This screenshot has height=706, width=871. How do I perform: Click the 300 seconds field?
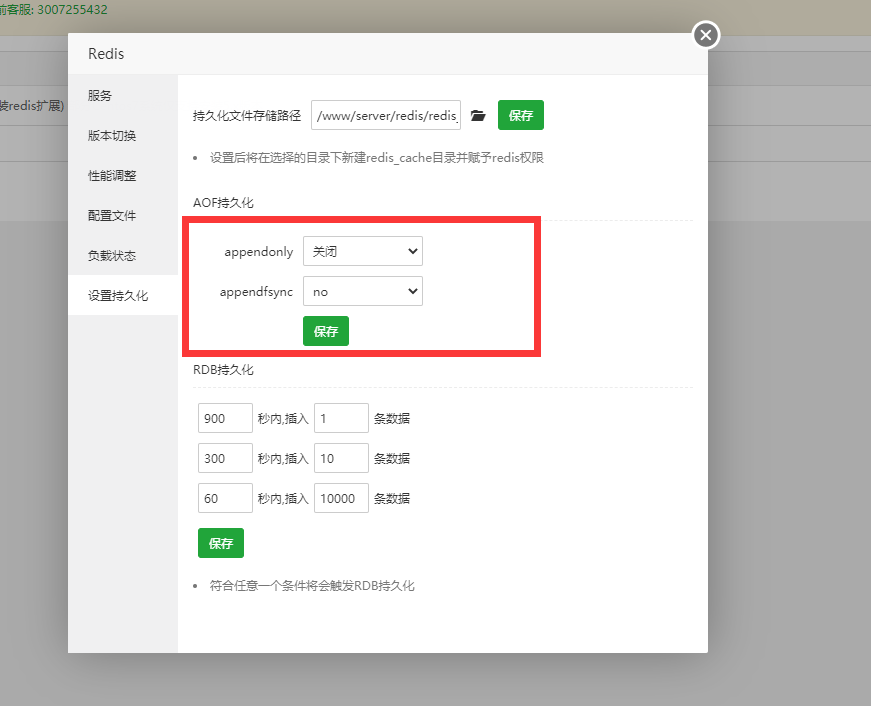(225, 458)
